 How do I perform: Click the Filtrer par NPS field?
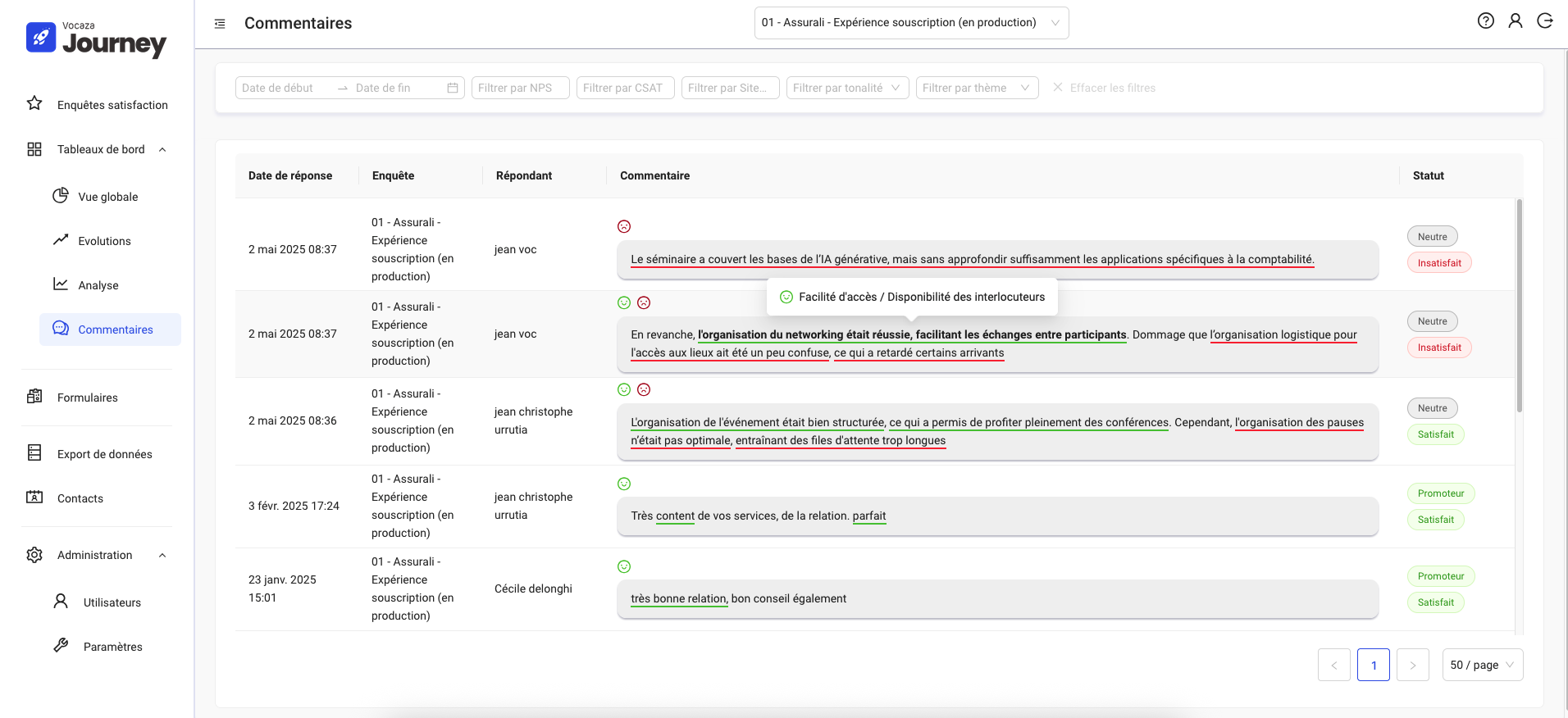520,88
